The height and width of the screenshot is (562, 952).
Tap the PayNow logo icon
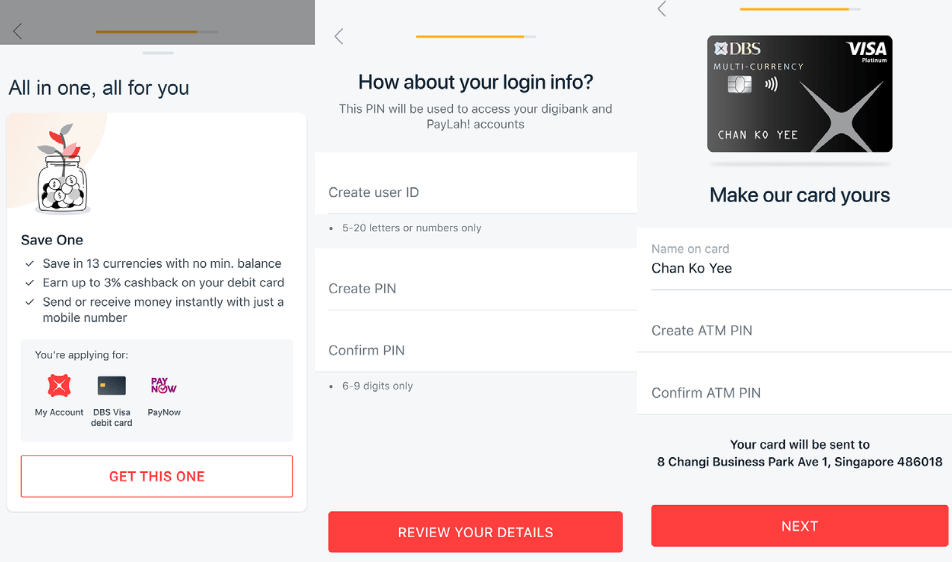pos(164,385)
